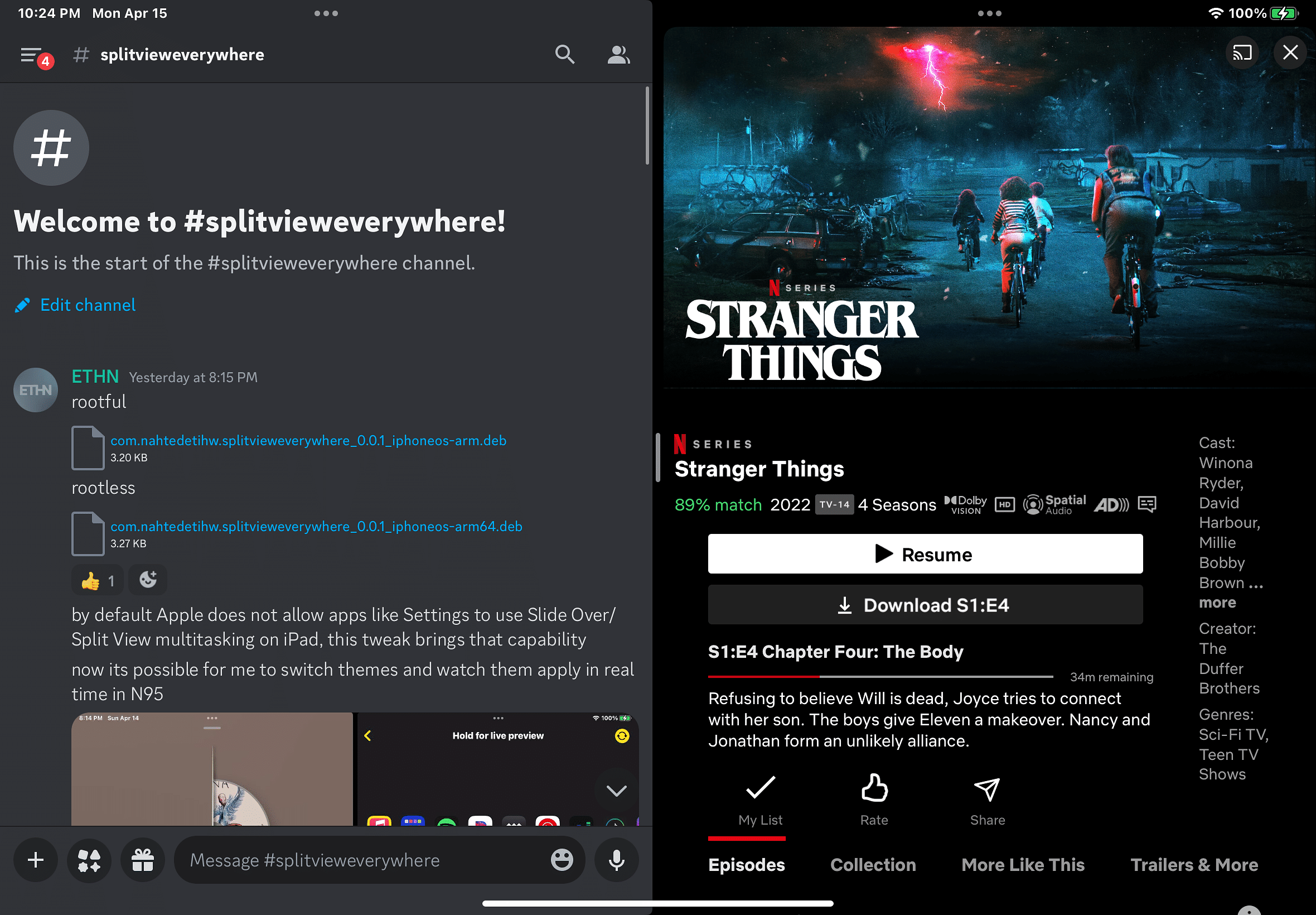Open the Nitro gift button
This screenshot has height=915, width=1316.
143,860
